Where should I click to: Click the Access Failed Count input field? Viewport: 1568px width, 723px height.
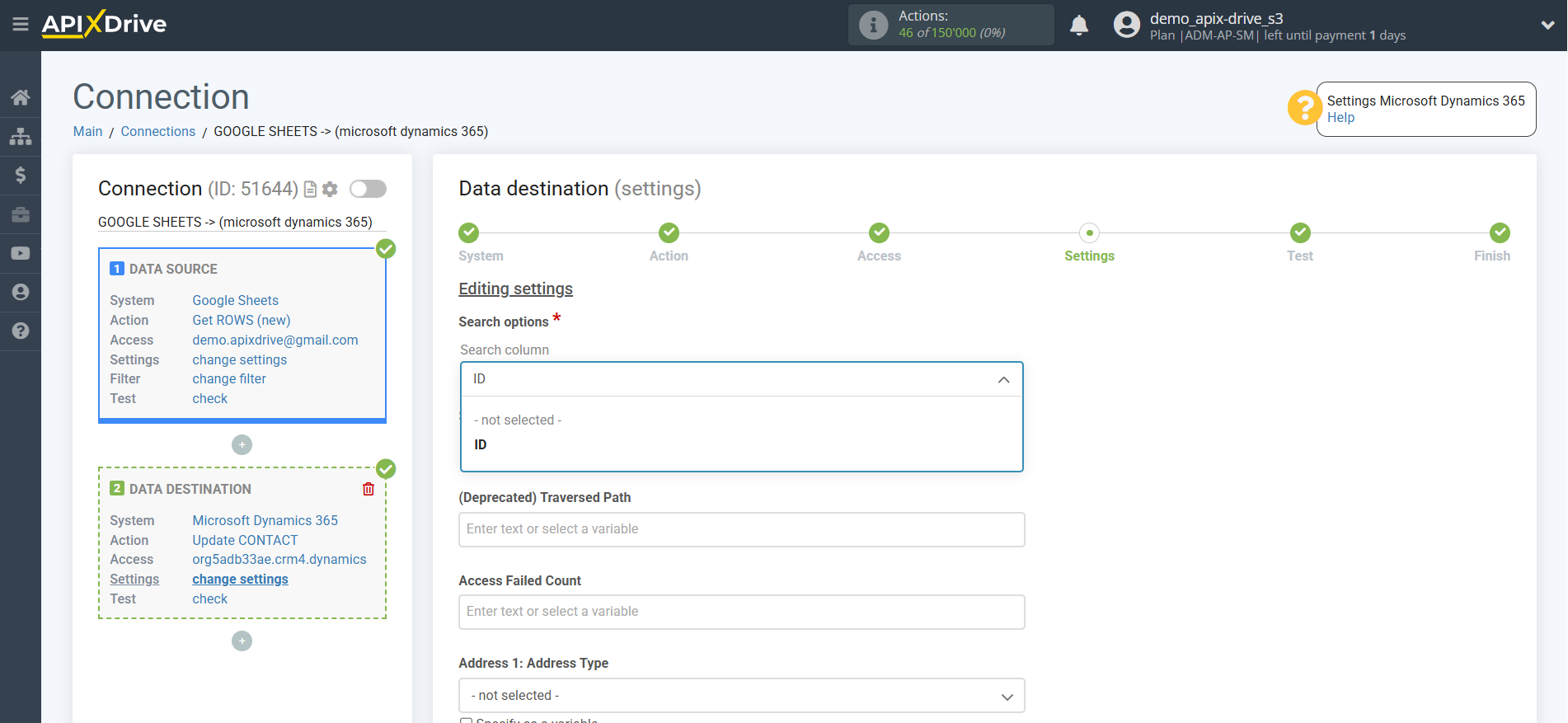point(742,612)
